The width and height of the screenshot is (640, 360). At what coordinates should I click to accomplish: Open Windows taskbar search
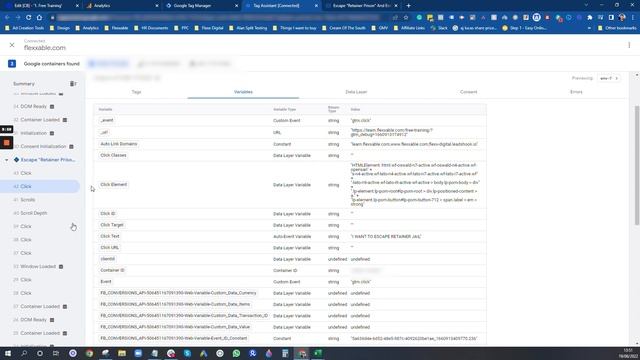24,353
